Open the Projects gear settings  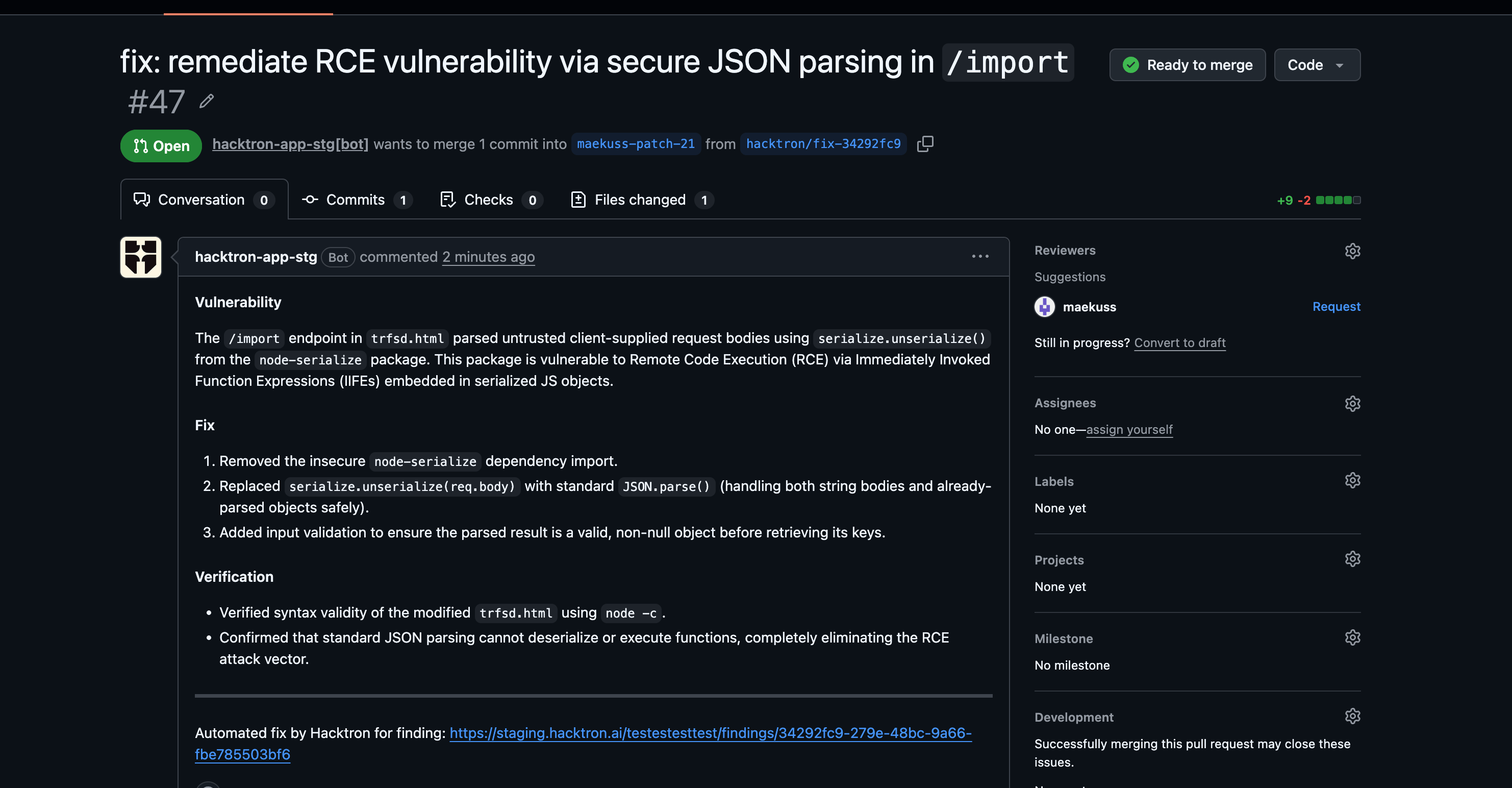(1352, 559)
